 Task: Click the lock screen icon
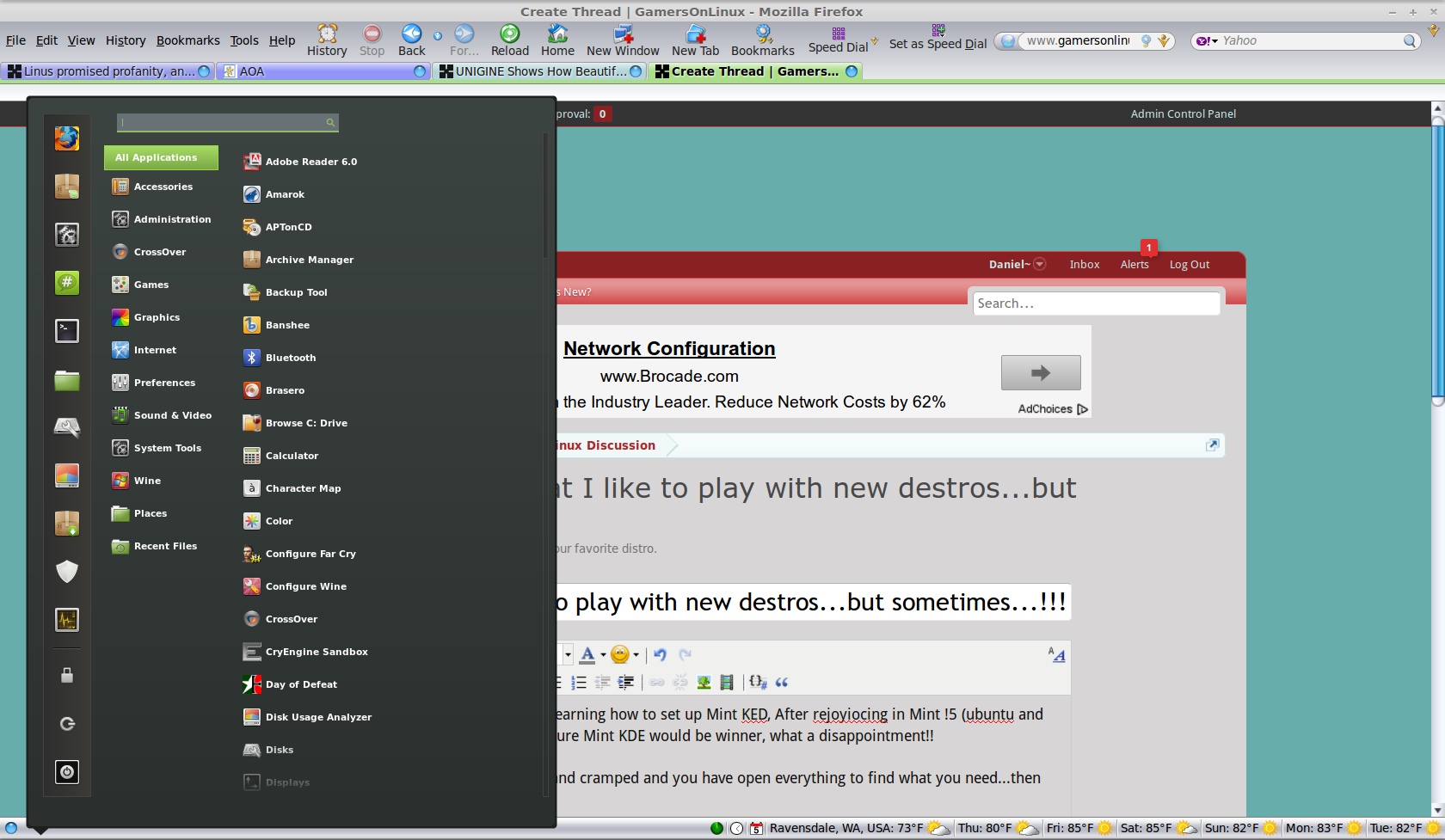tap(67, 676)
